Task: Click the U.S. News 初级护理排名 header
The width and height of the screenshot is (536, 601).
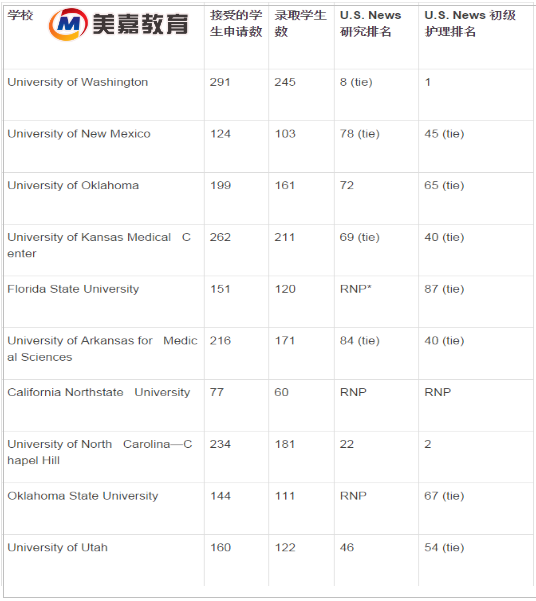Action: tap(470, 23)
